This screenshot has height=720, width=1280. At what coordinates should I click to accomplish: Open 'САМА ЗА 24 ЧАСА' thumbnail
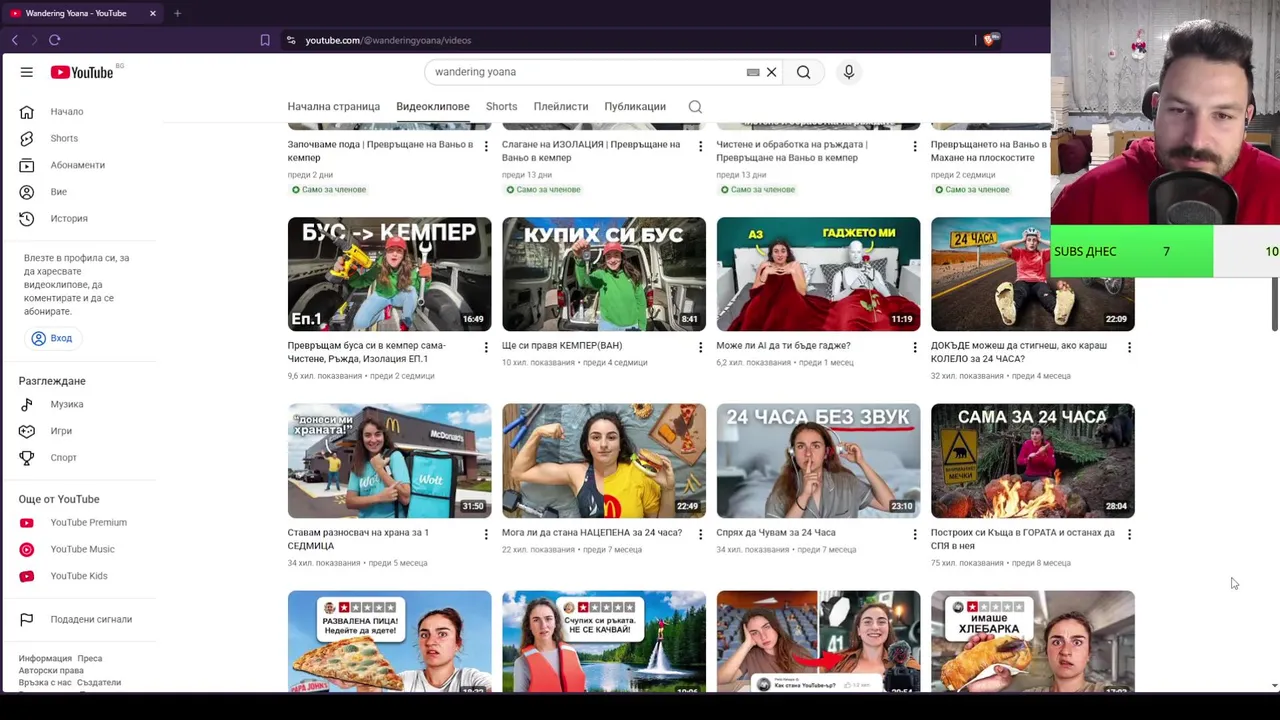[x=1032, y=461]
